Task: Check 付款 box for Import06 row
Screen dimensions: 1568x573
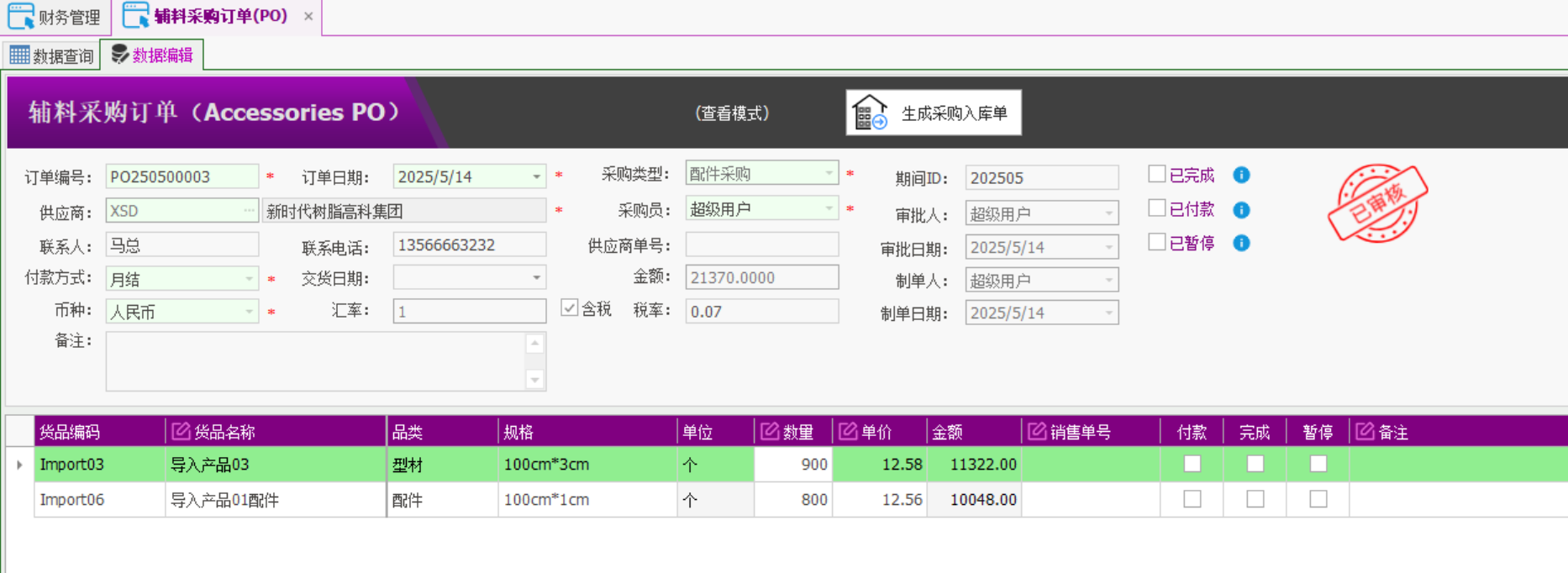Action: (1192, 499)
